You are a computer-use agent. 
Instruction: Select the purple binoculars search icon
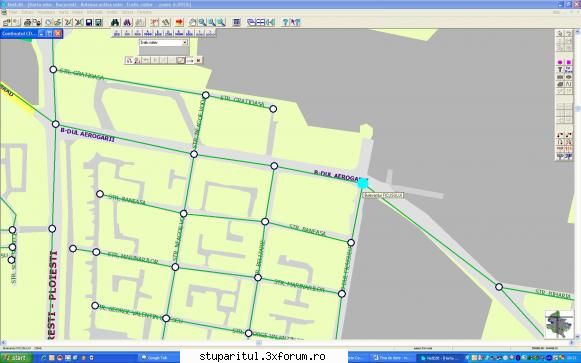(x=127, y=22)
